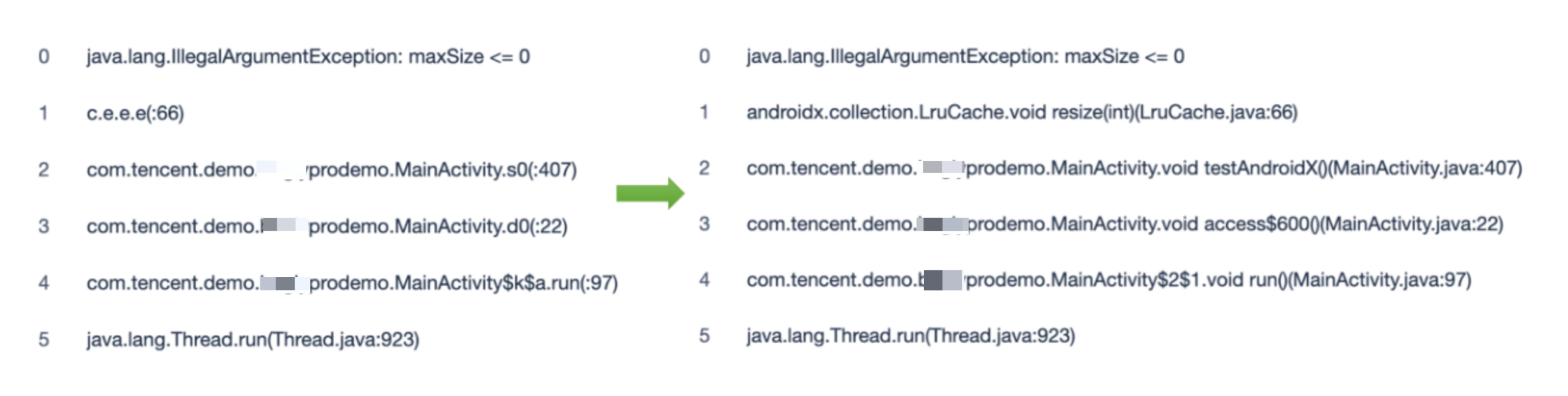Image resolution: width=1568 pixels, height=396 pixels.
Task: Click line number 1 beside the LruCache frame
Action: click(x=704, y=113)
